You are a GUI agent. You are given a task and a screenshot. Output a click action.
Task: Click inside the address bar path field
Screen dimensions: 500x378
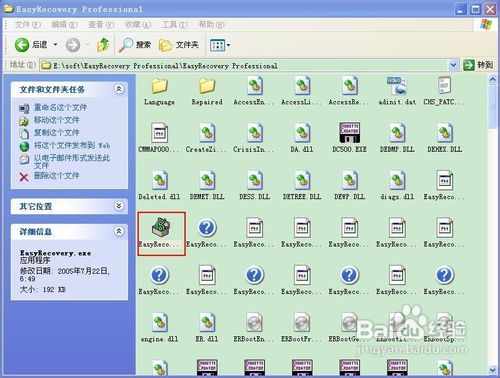[245, 66]
